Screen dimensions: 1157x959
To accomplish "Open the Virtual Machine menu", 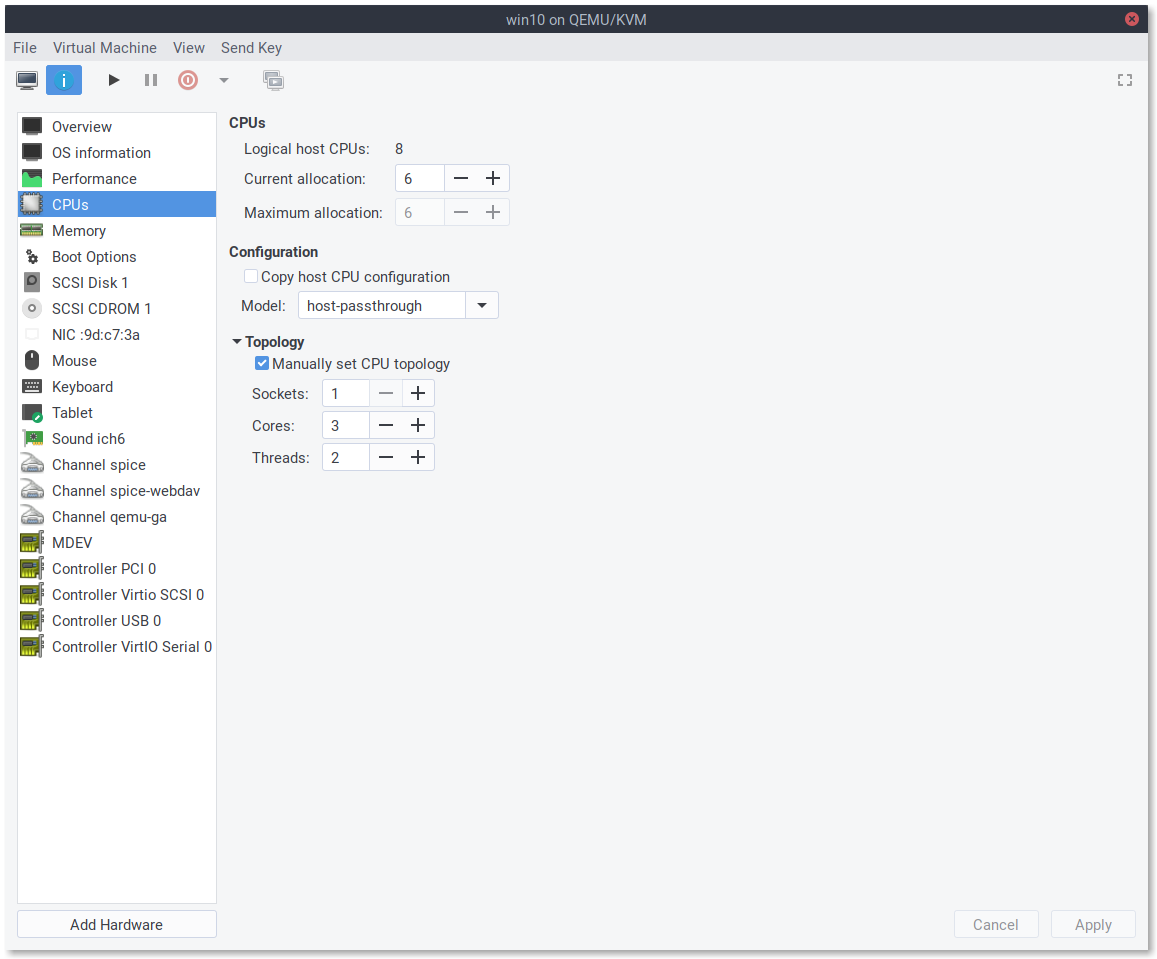I will (105, 48).
